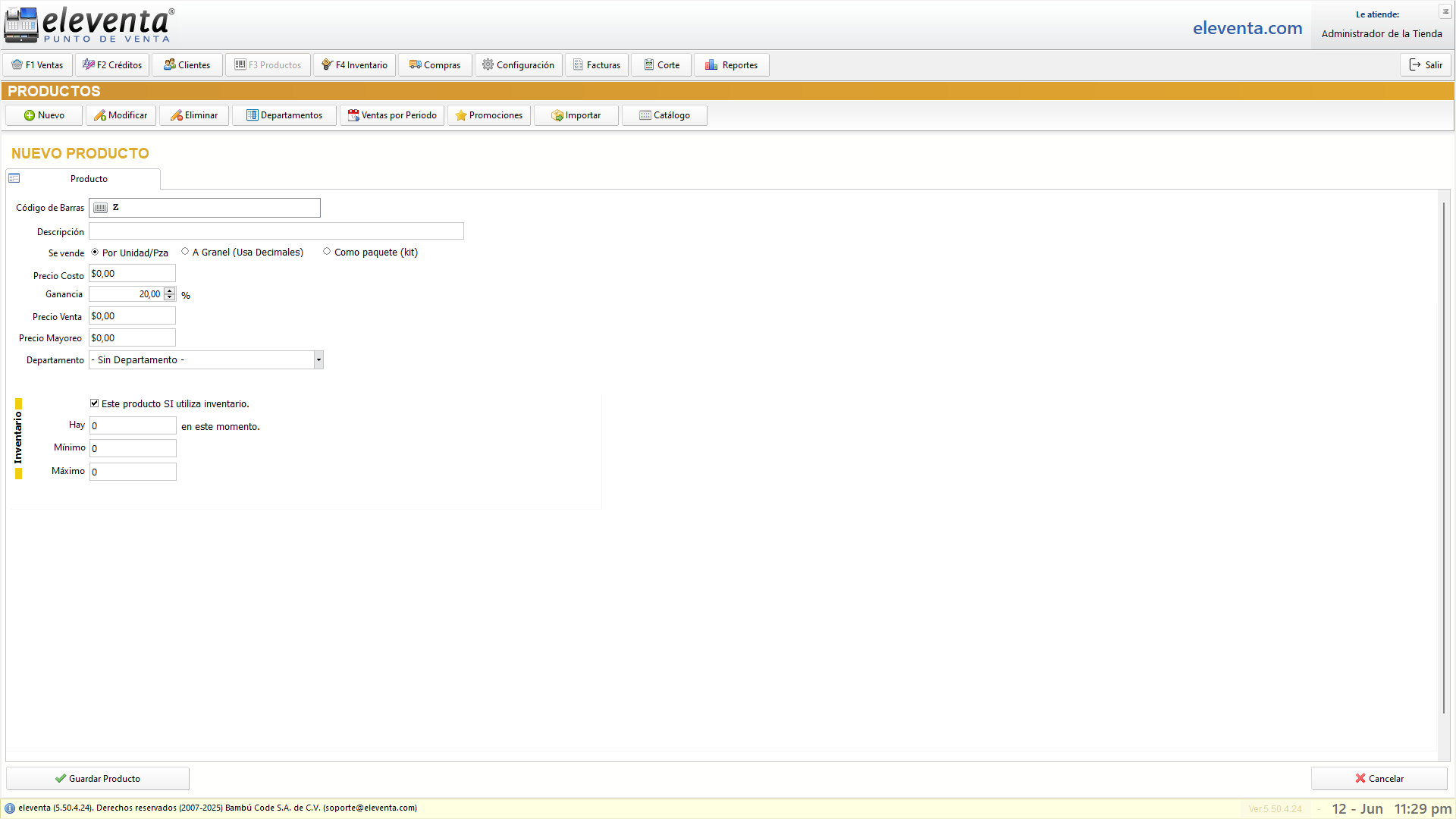Follow the eleventa.com link
This screenshot has height=819, width=1456.
1247,29
